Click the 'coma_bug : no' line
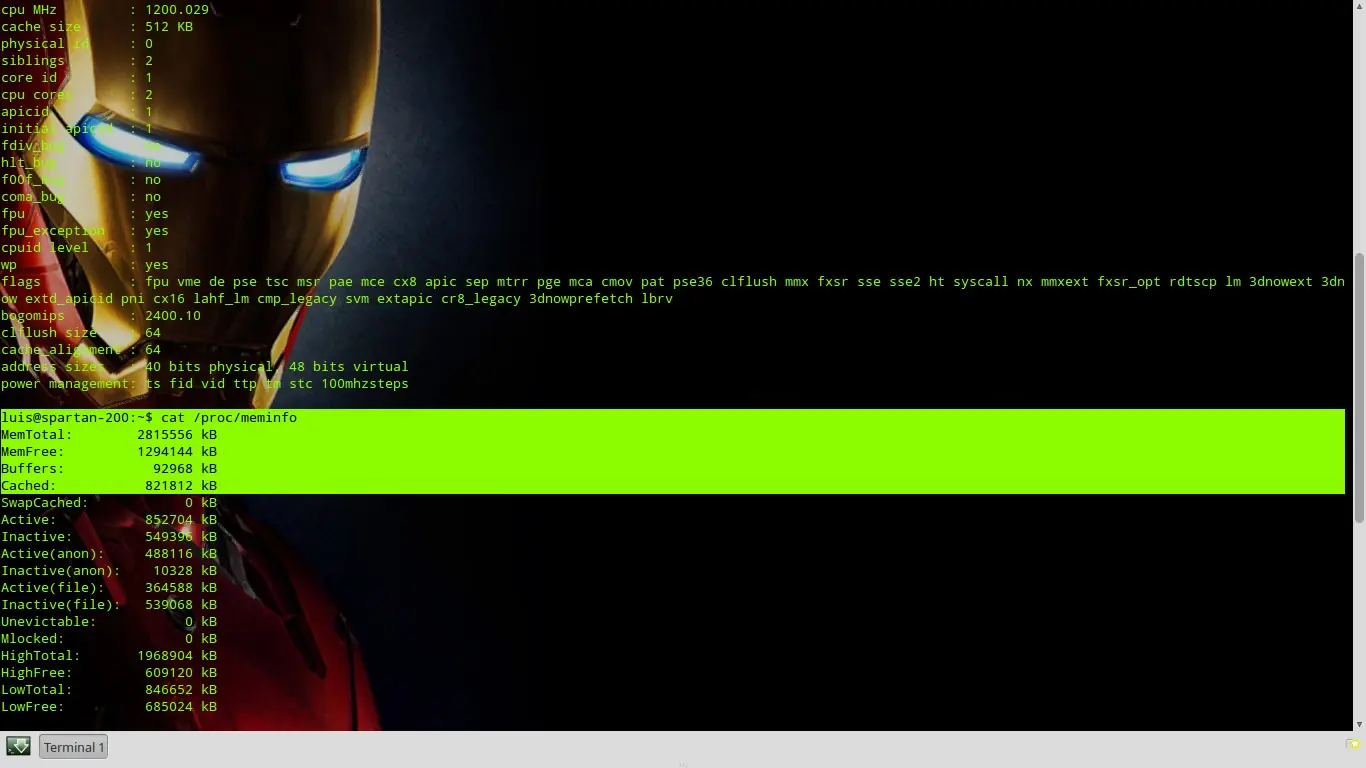The height and width of the screenshot is (768, 1366). coord(81,197)
